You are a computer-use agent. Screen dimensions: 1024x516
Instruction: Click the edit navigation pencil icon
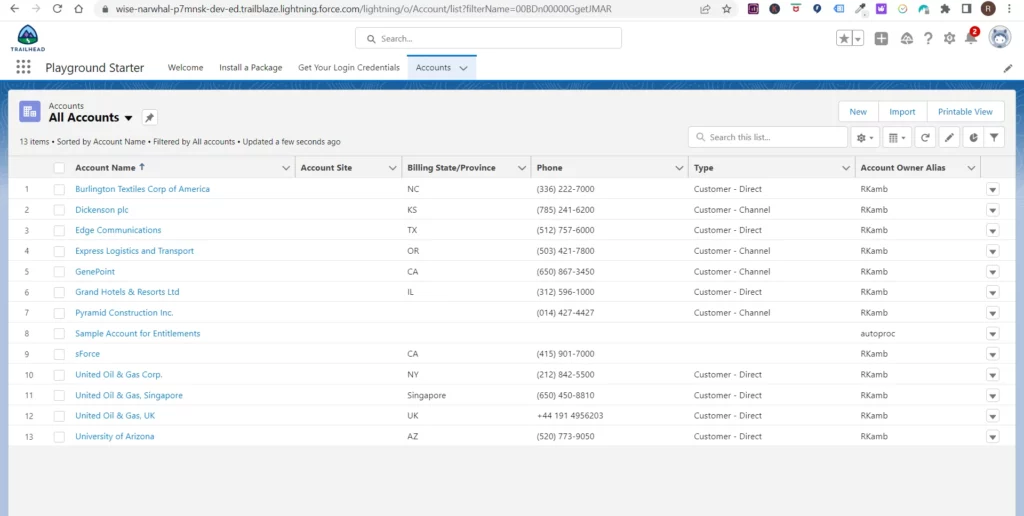pyautogui.click(x=1008, y=68)
